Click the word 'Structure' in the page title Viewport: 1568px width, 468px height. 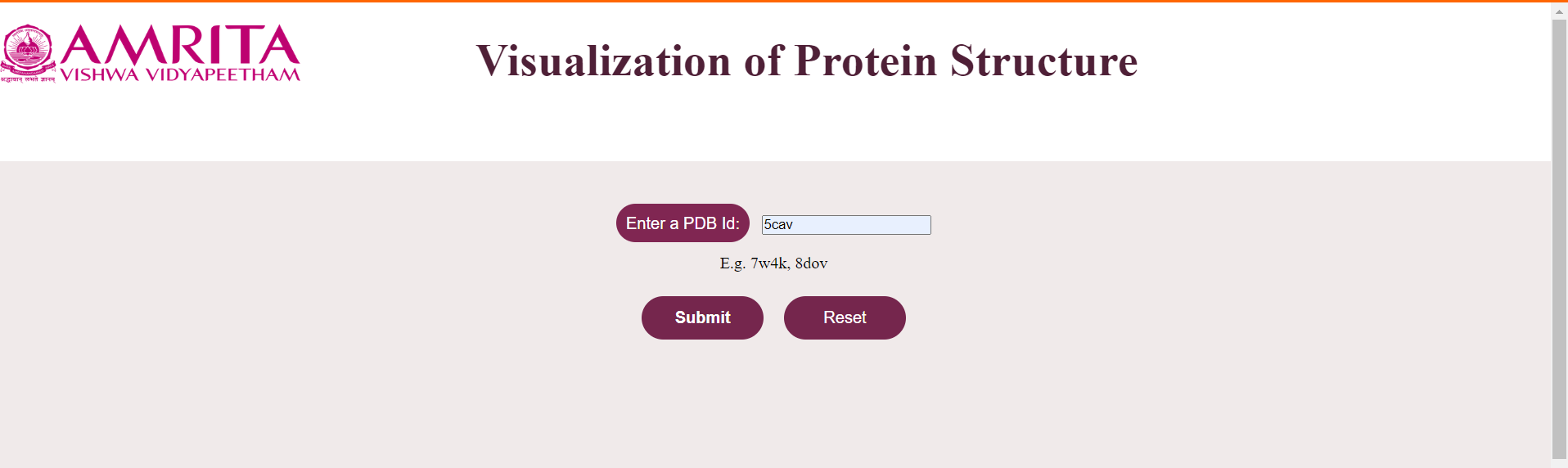tap(1044, 61)
